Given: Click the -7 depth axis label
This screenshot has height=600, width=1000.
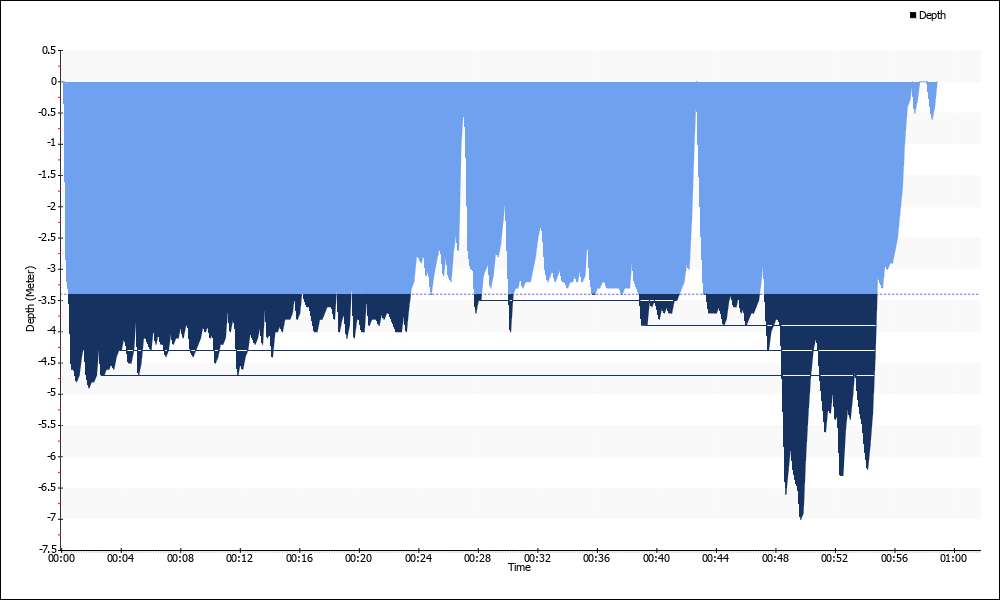Looking at the screenshot, I should coord(50,518).
